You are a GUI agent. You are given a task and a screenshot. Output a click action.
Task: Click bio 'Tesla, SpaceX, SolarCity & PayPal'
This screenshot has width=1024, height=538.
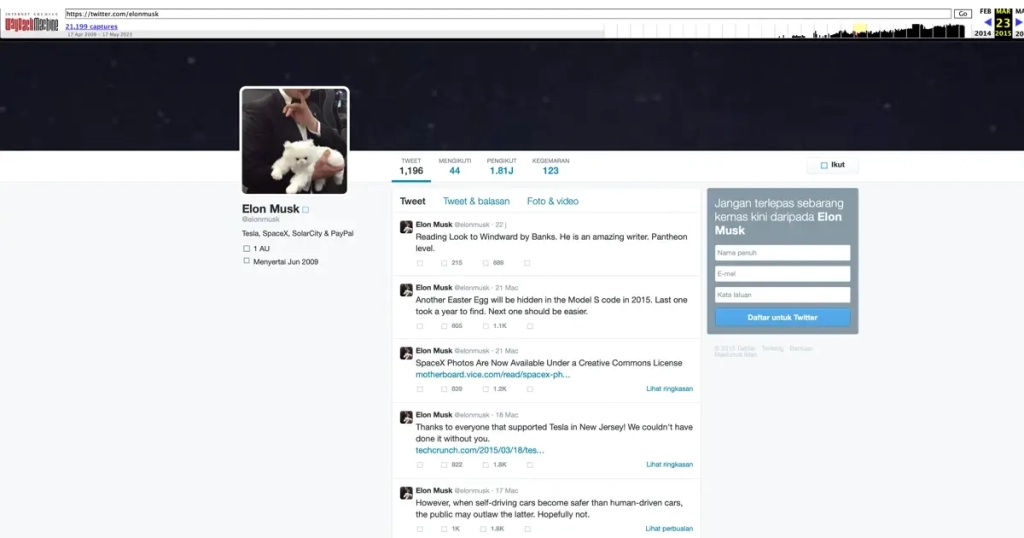tap(298, 234)
